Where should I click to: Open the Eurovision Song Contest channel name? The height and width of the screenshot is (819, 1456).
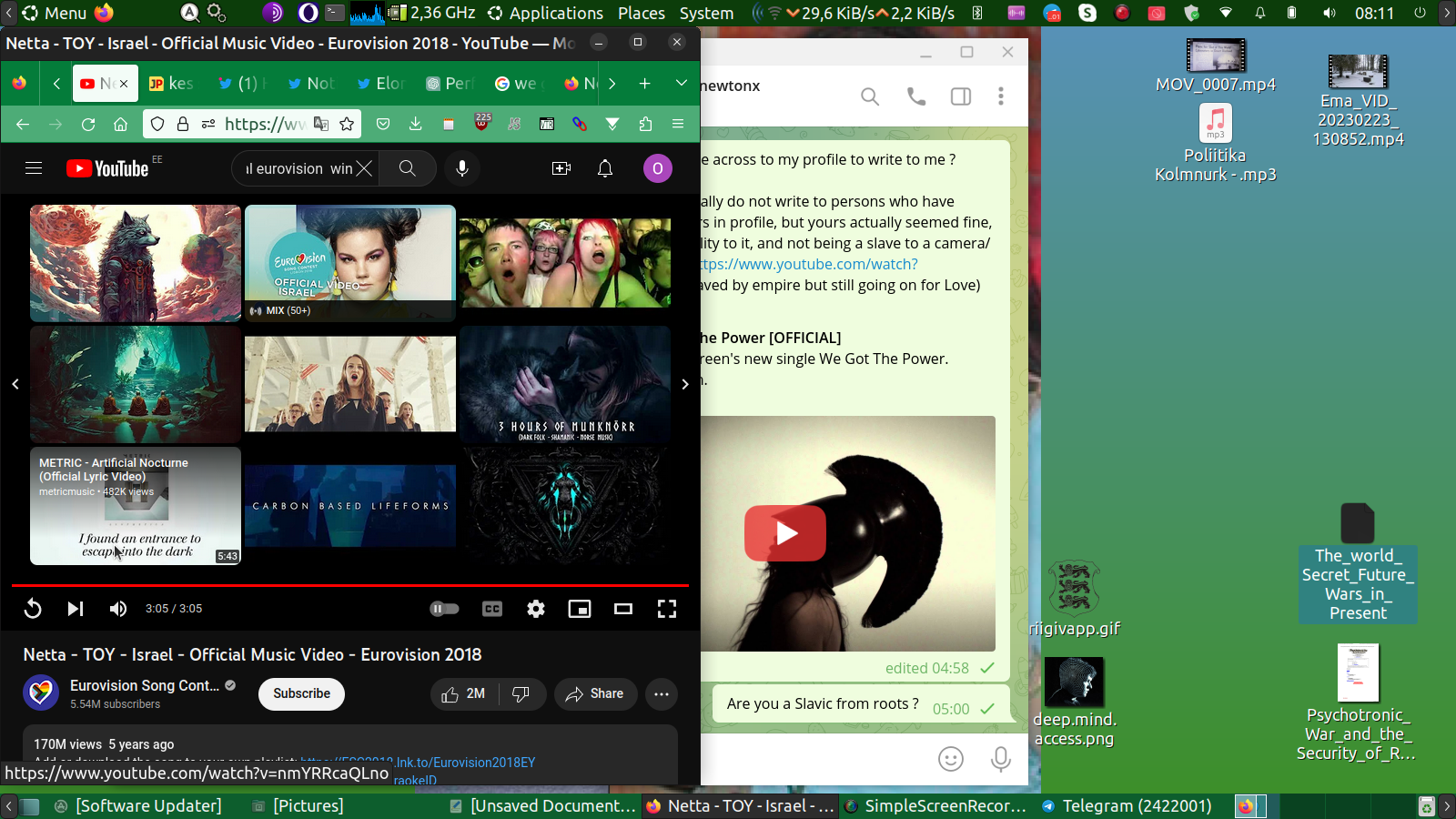[145, 685]
